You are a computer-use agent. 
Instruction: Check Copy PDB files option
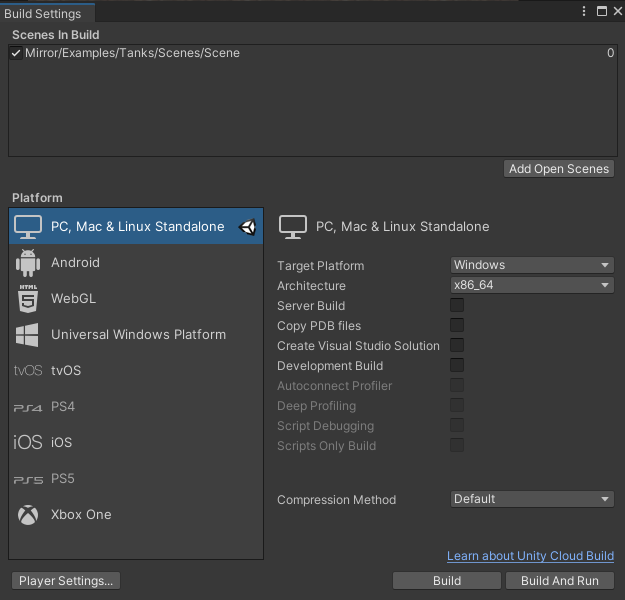[x=457, y=326]
